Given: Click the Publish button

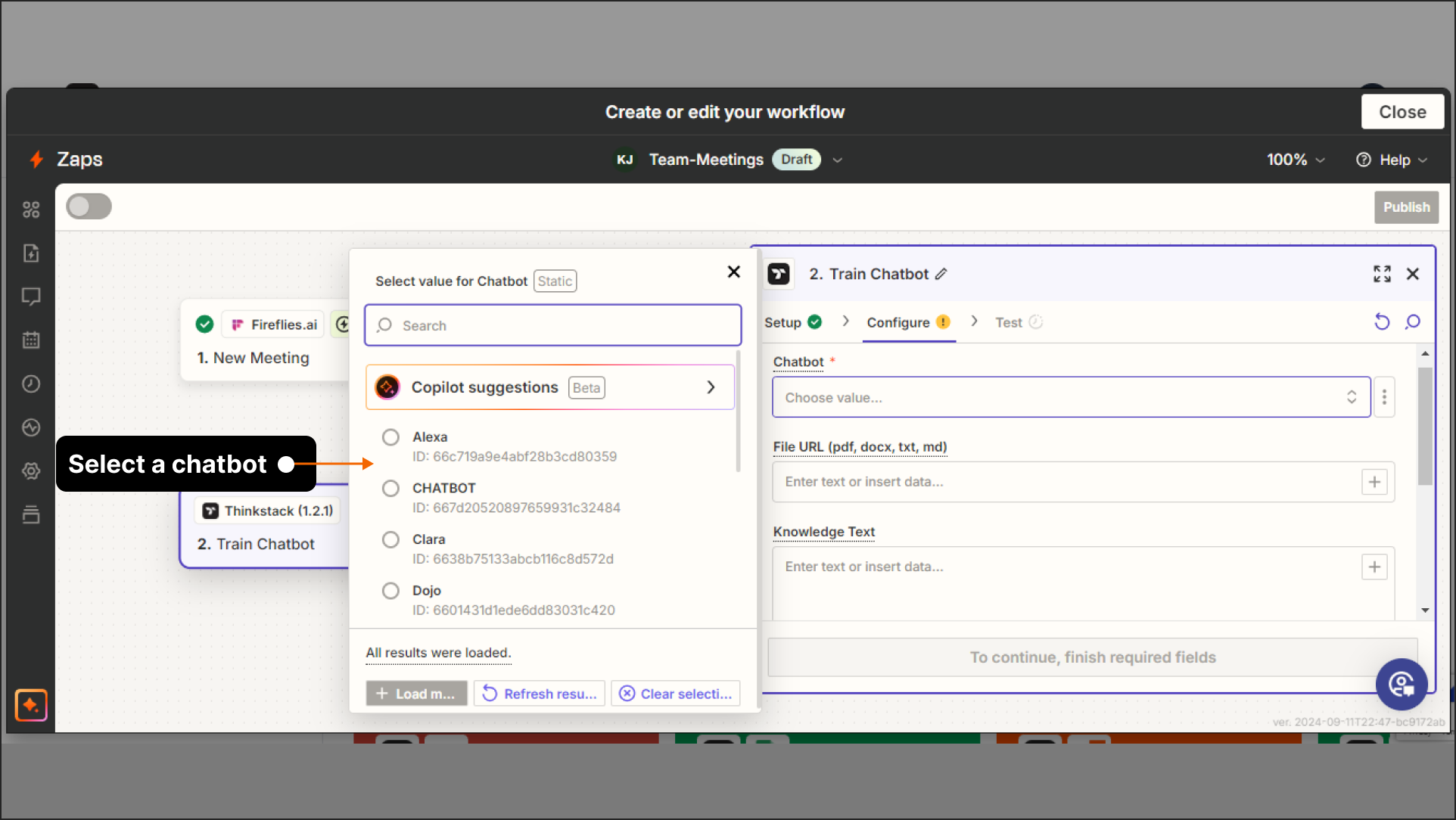Looking at the screenshot, I should tap(1406, 207).
